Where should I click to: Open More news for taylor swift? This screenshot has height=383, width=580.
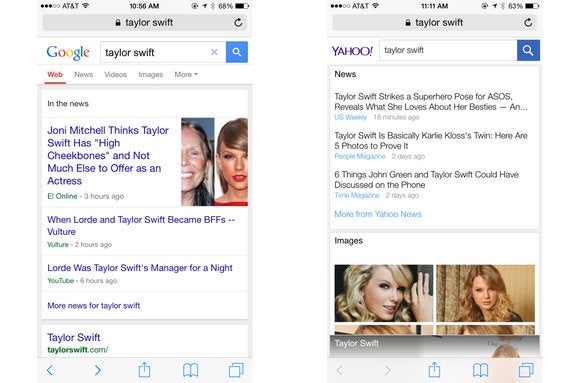94,306
